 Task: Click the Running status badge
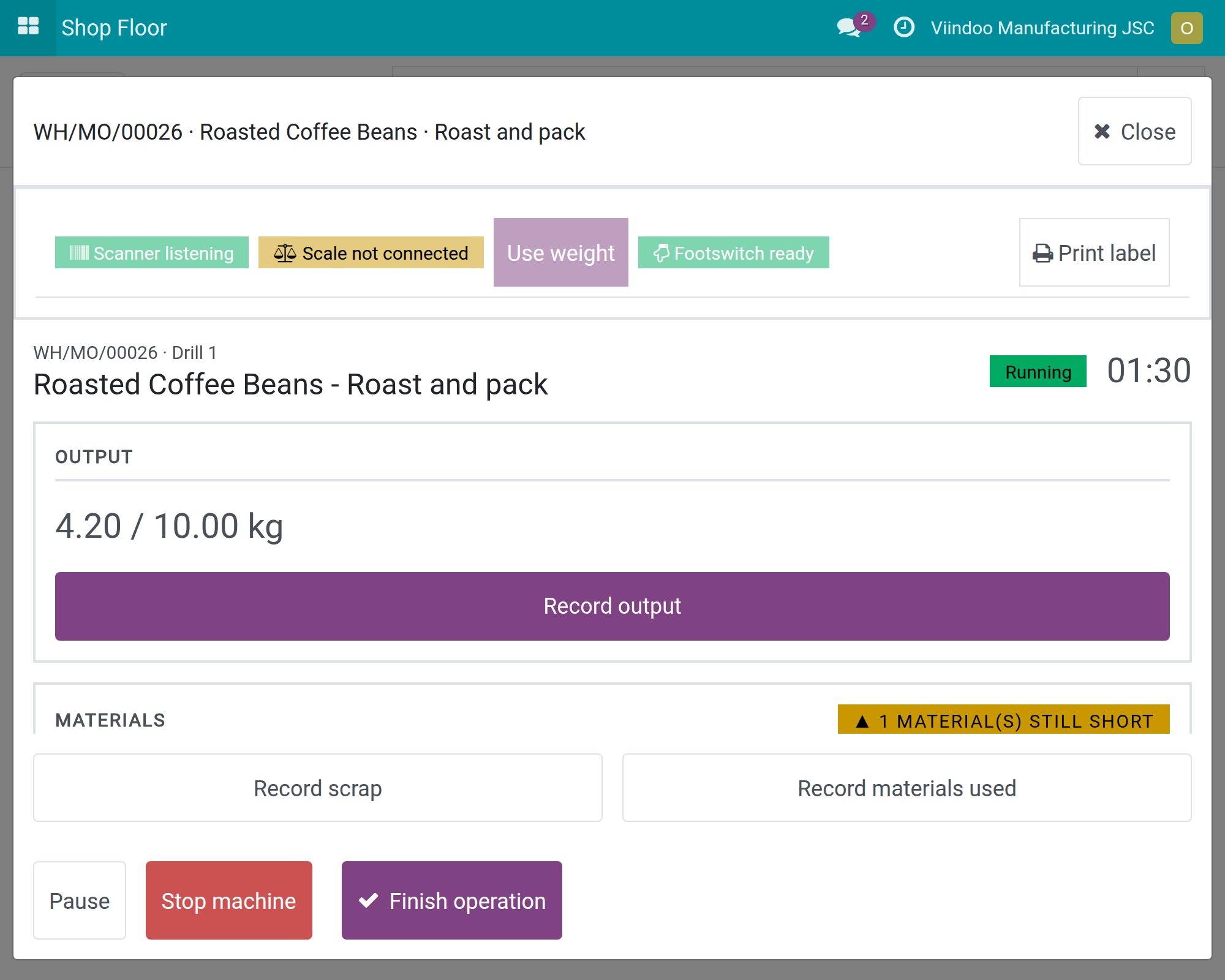1038,371
